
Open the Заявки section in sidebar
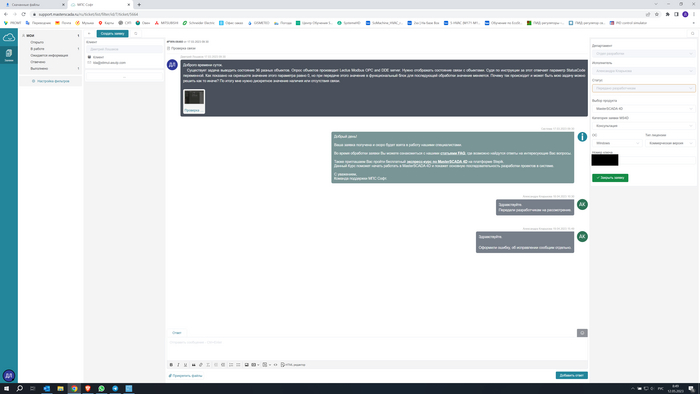point(8,55)
